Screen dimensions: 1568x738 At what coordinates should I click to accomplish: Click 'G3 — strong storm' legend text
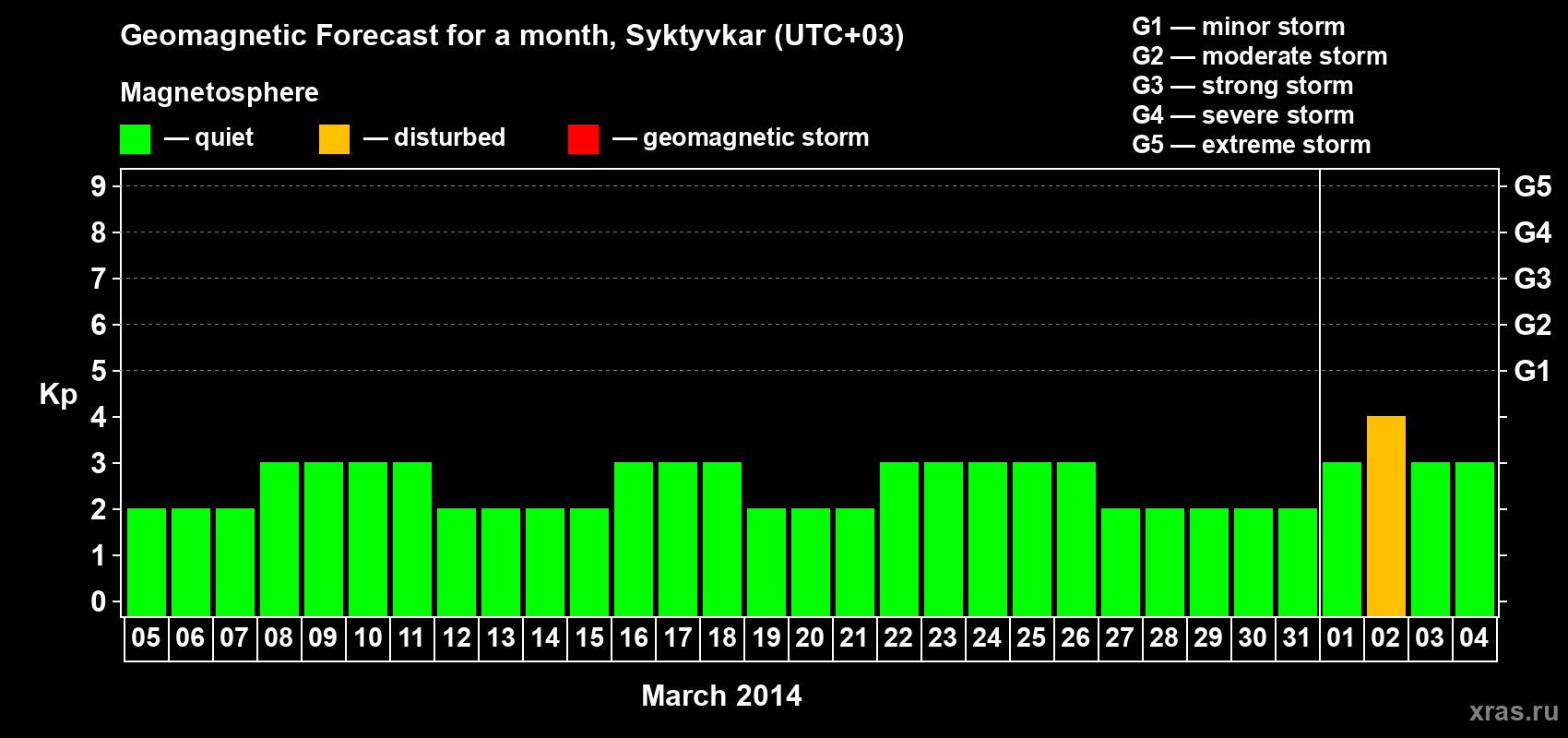(x=1242, y=86)
